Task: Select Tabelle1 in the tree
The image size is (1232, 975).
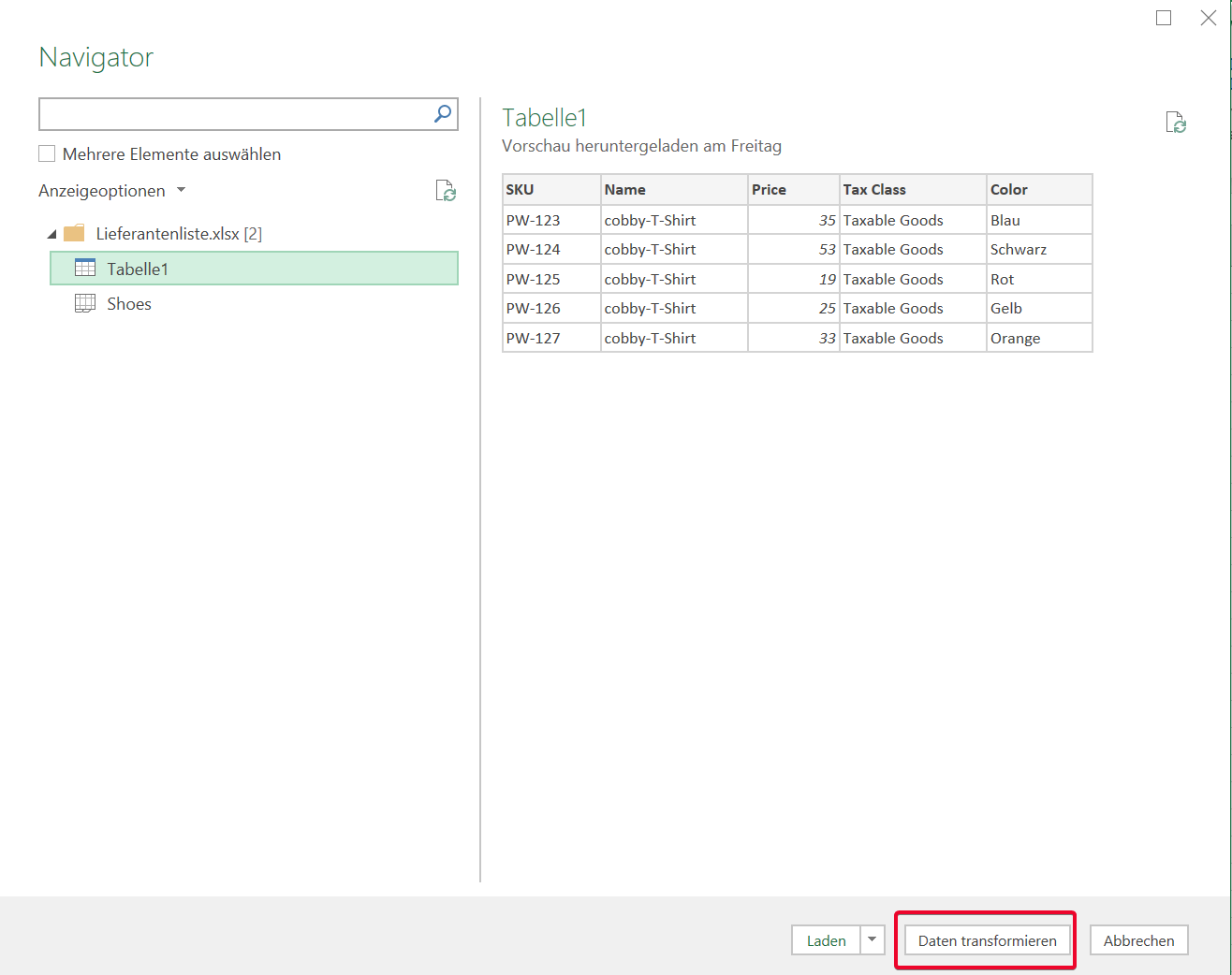Action: [x=254, y=269]
